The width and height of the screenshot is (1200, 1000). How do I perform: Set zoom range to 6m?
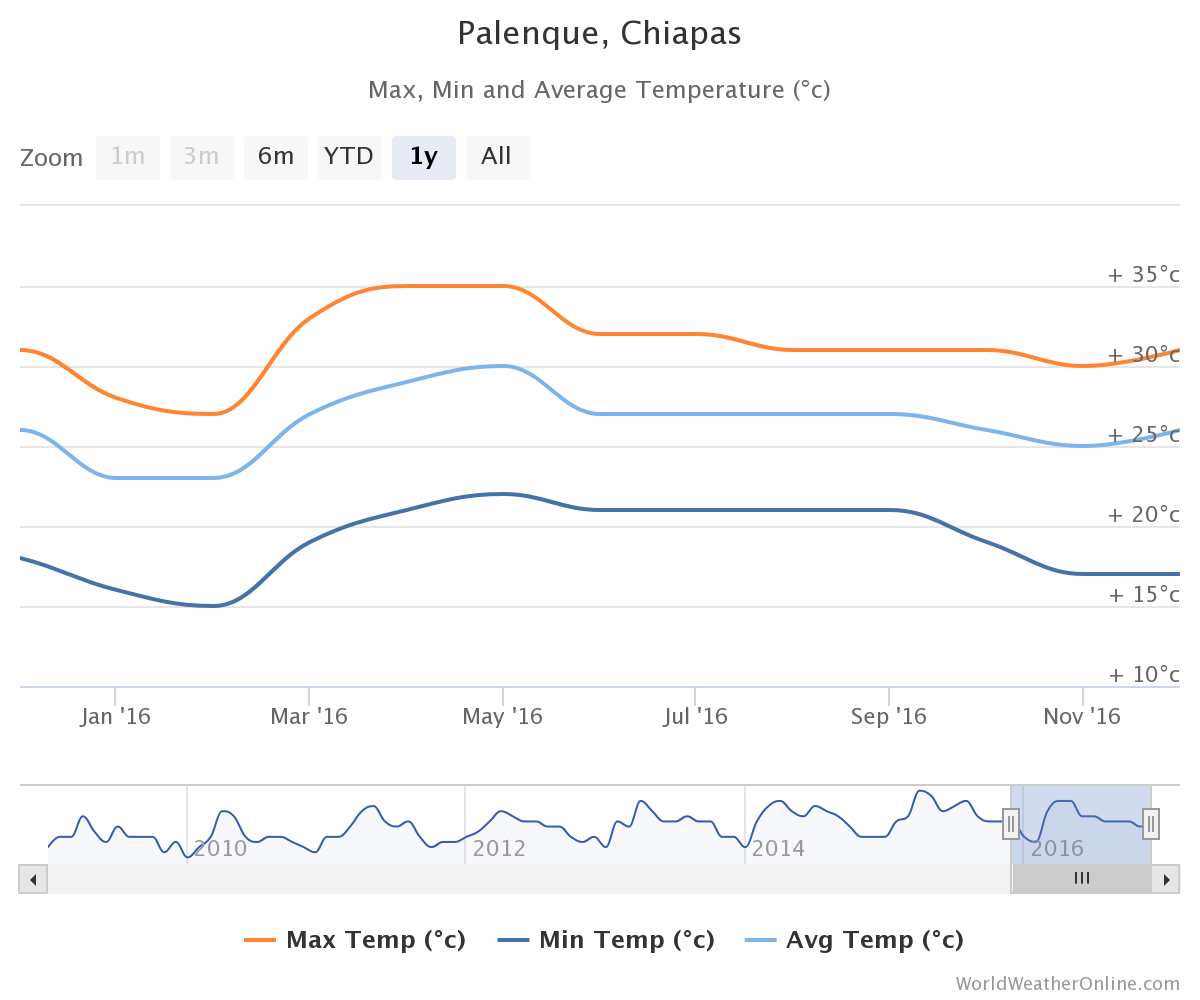(x=276, y=157)
